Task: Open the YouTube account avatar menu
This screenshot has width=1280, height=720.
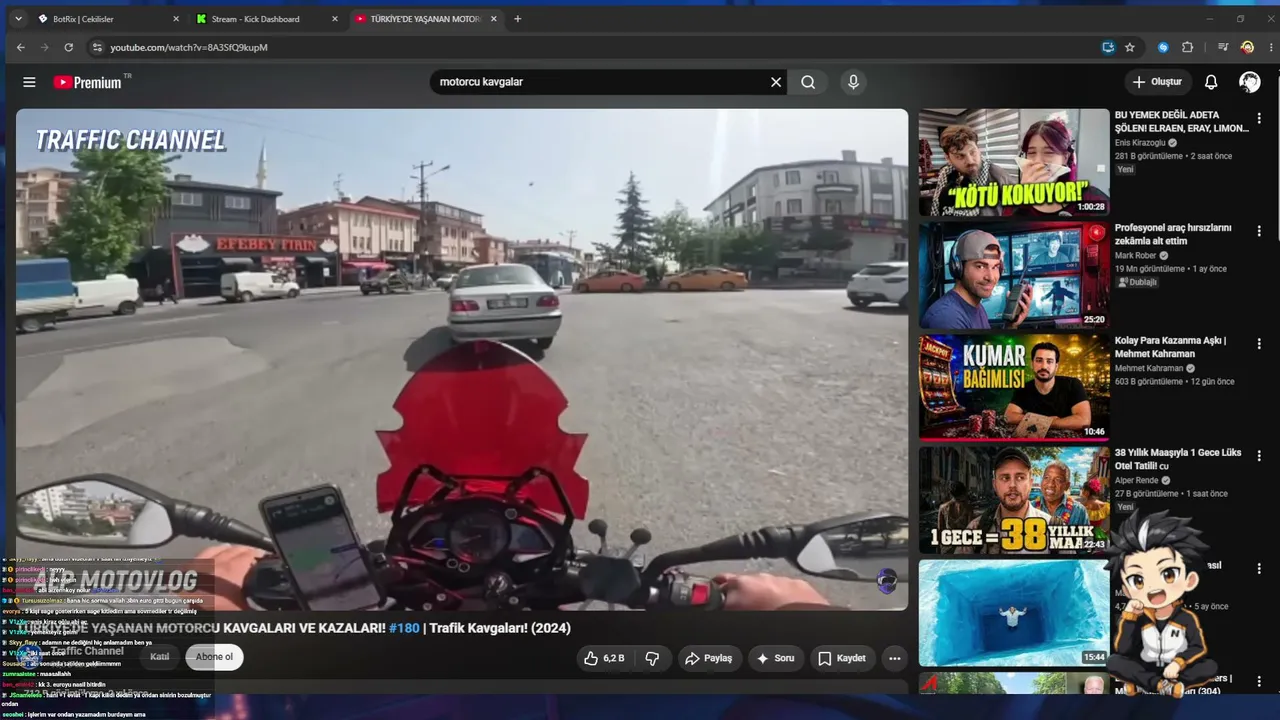Action: [x=1250, y=82]
